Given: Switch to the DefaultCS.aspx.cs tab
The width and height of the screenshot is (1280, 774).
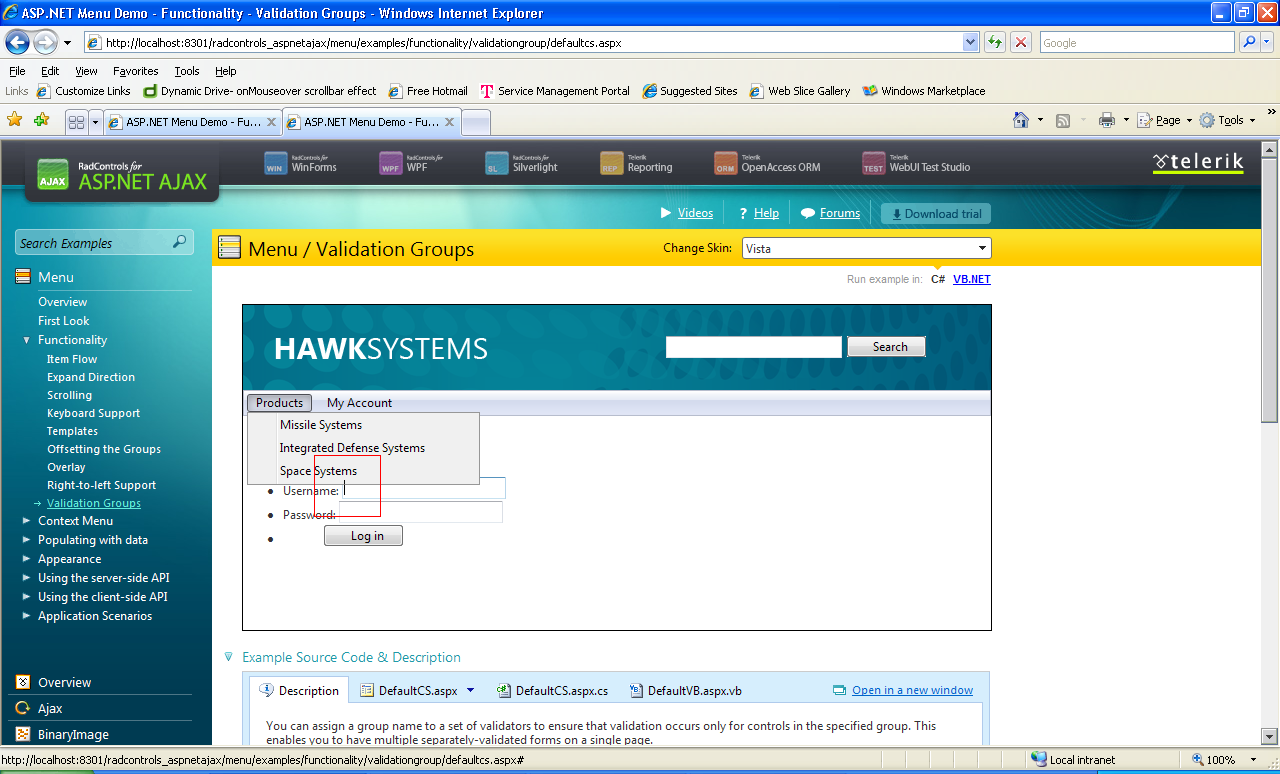Looking at the screenshot, I should [552, 691].
